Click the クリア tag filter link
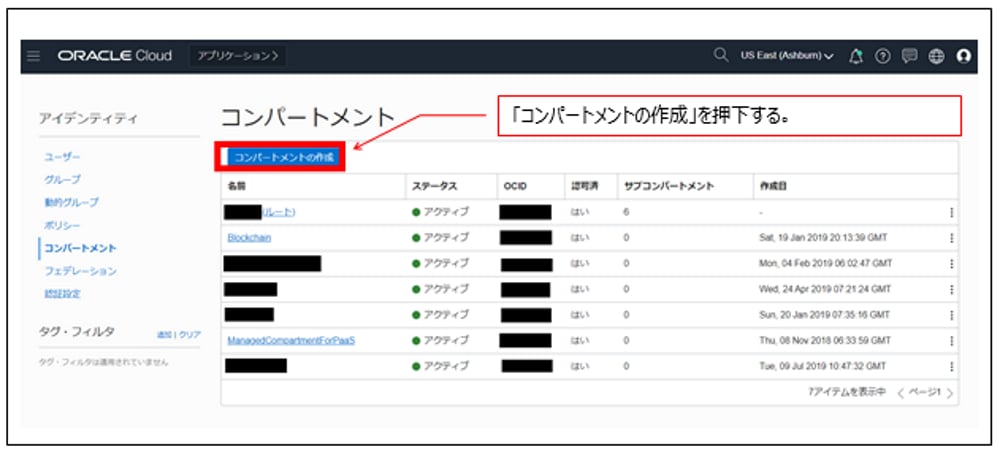 [189, 335]
